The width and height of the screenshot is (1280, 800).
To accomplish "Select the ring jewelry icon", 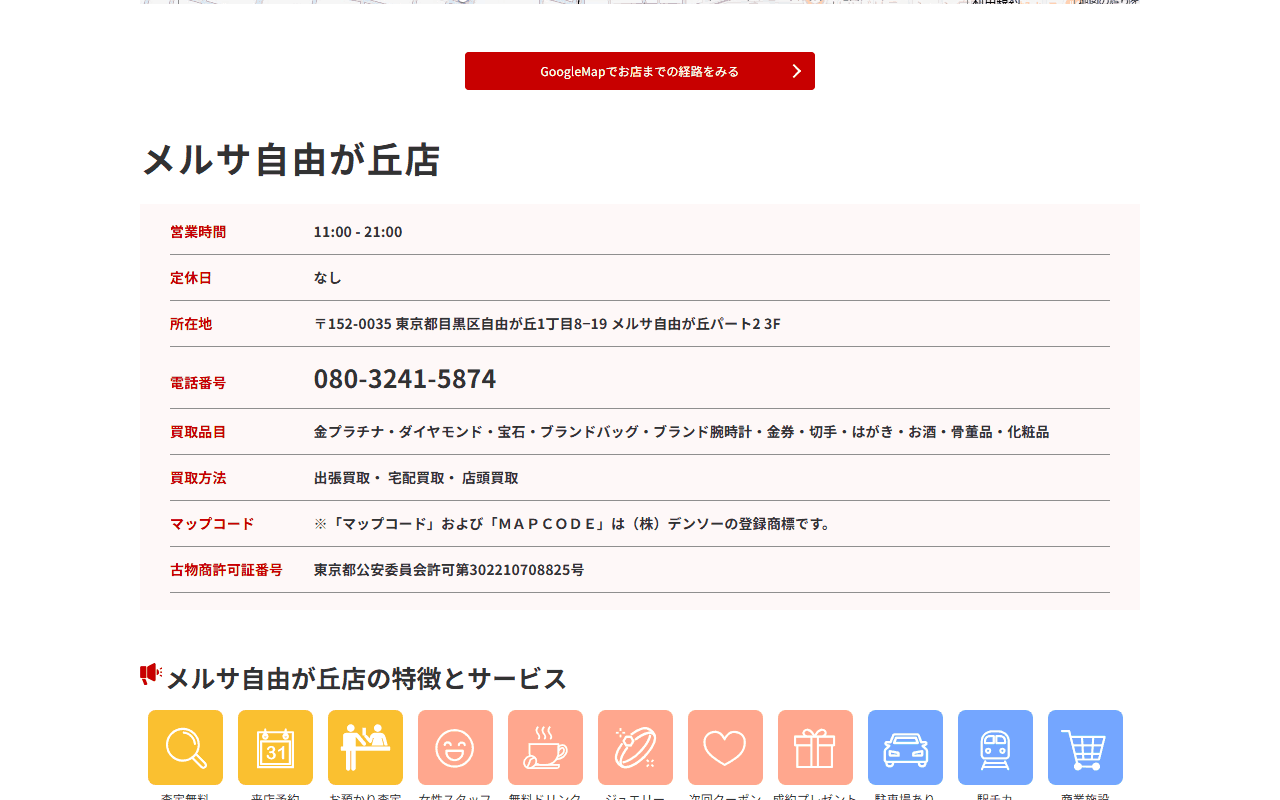I will (635, 747).
